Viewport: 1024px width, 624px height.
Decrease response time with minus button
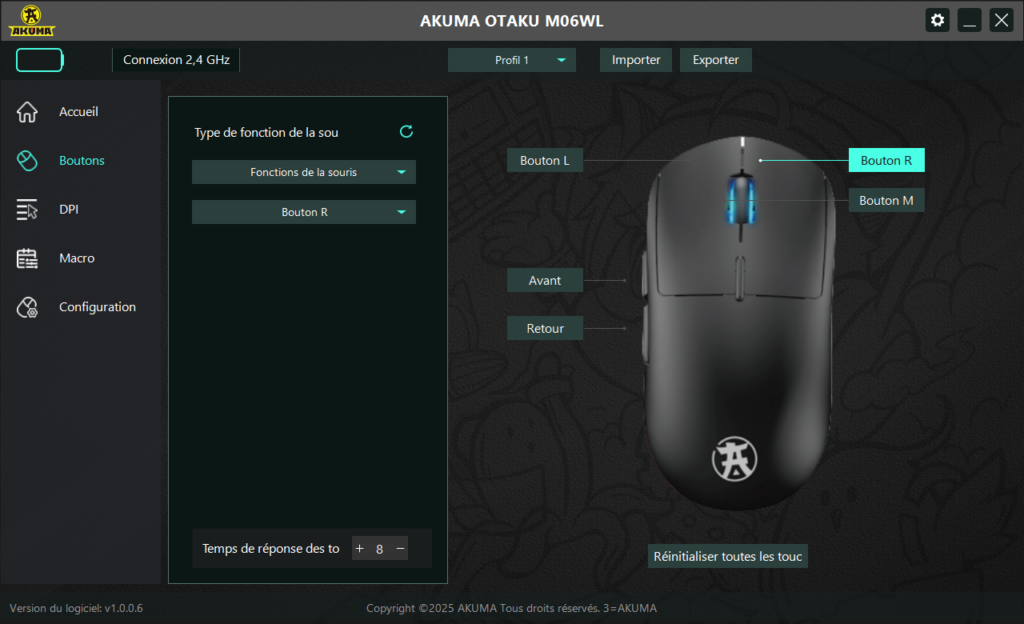400,549
